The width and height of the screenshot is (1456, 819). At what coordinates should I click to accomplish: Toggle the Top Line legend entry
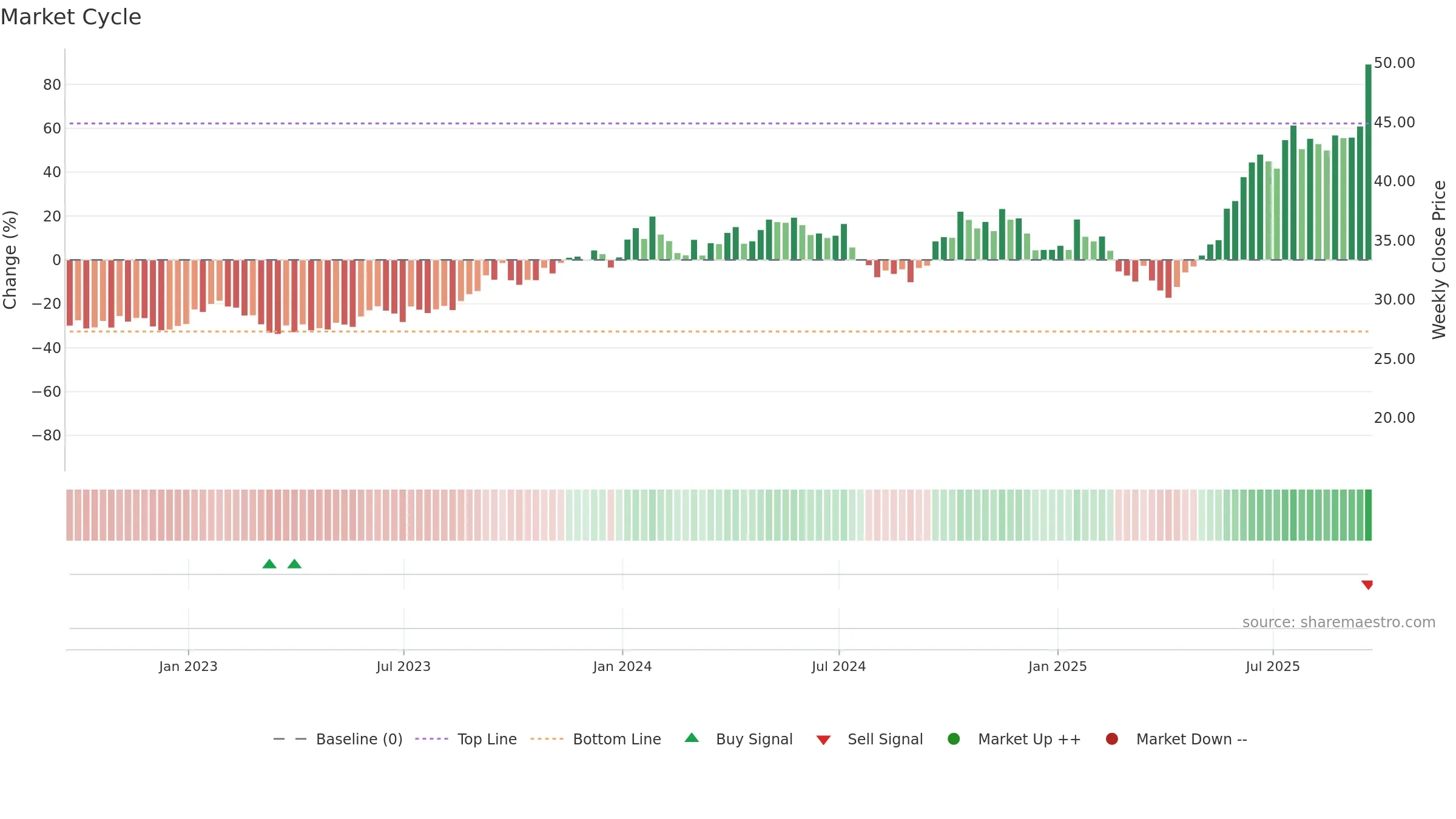coord(466,739)
